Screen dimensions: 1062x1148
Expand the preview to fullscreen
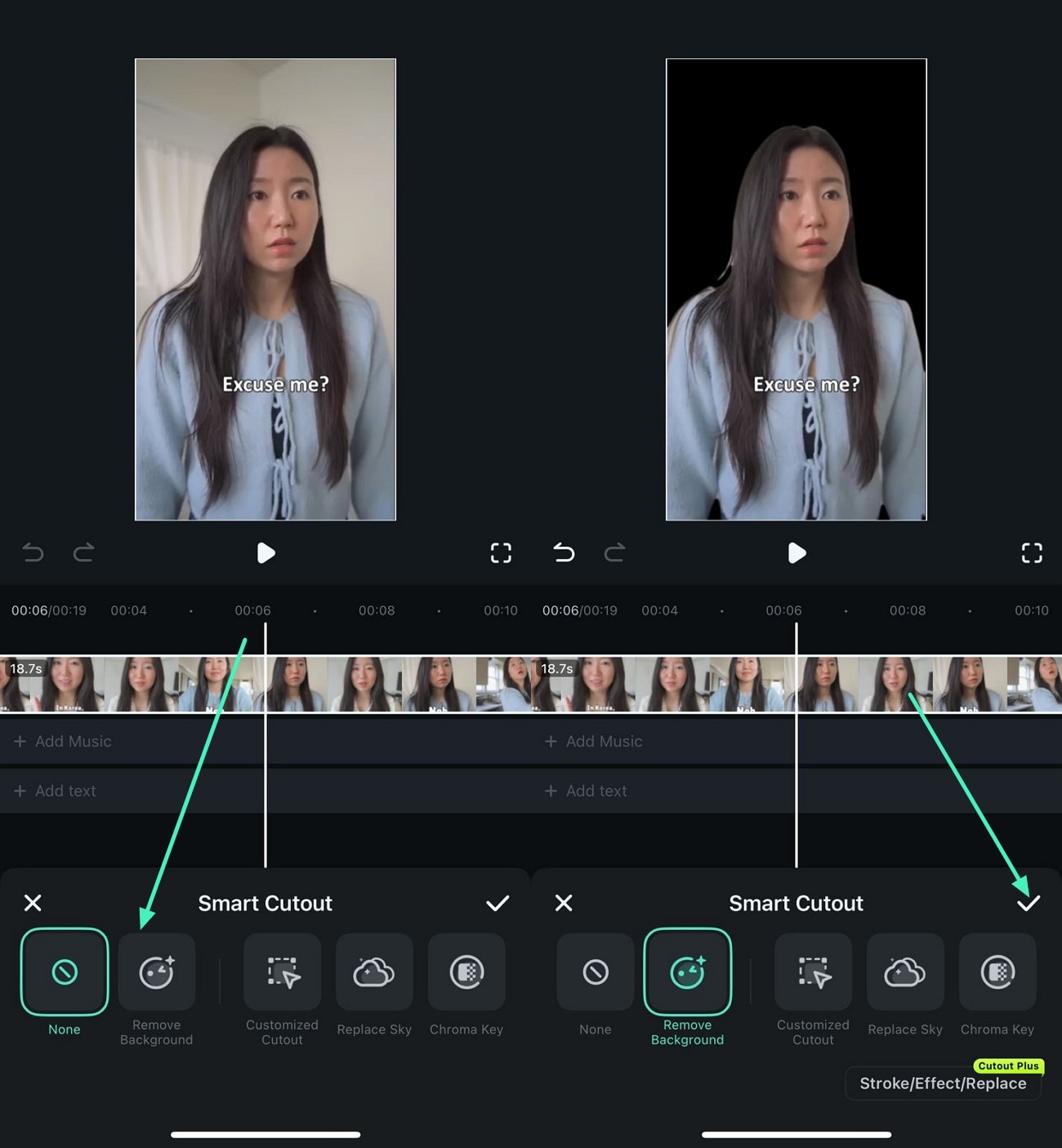click(501, 553)
